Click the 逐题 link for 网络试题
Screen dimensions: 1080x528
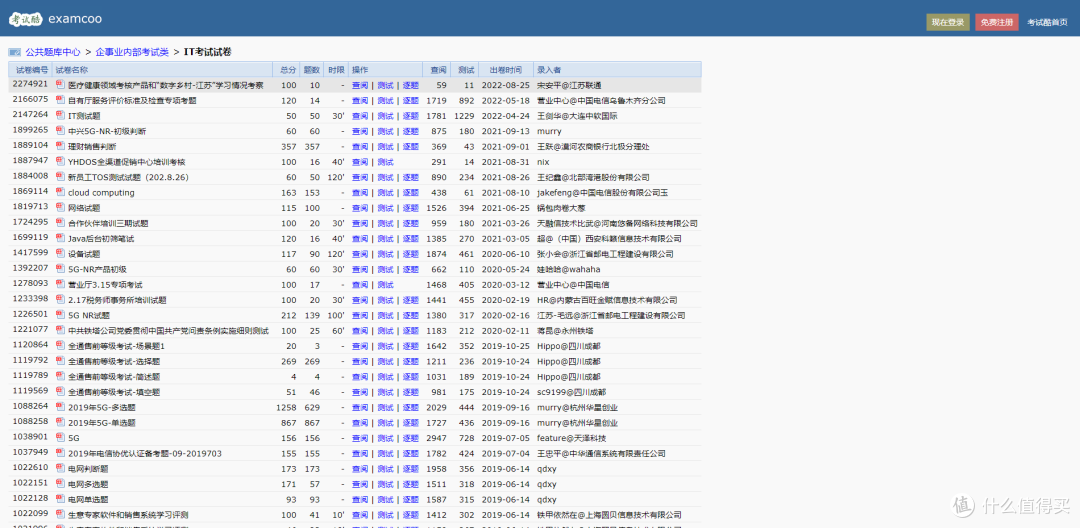(411, 208)
